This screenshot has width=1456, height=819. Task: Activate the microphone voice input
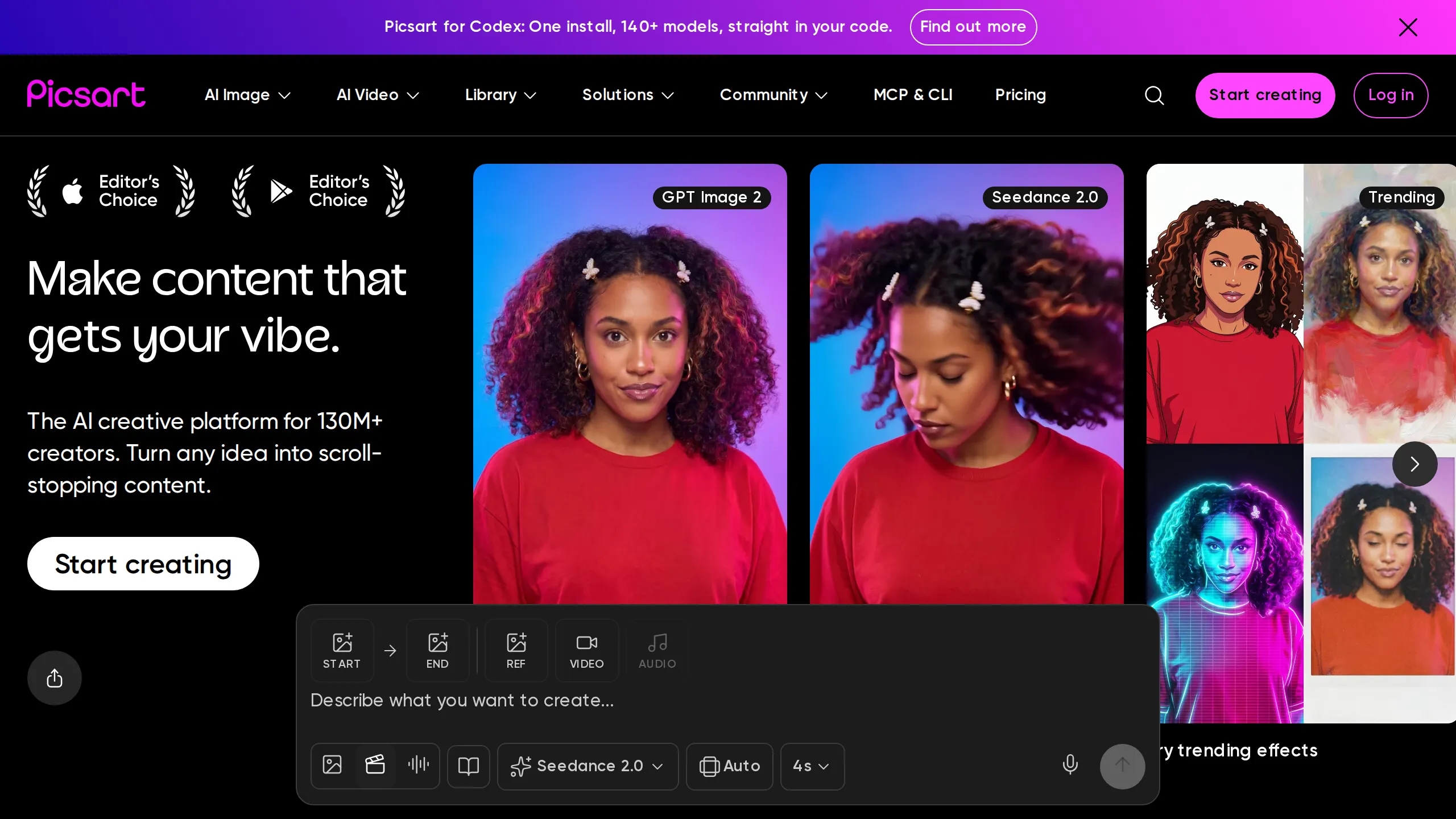pyautogui.click(x=1070, y=765)
